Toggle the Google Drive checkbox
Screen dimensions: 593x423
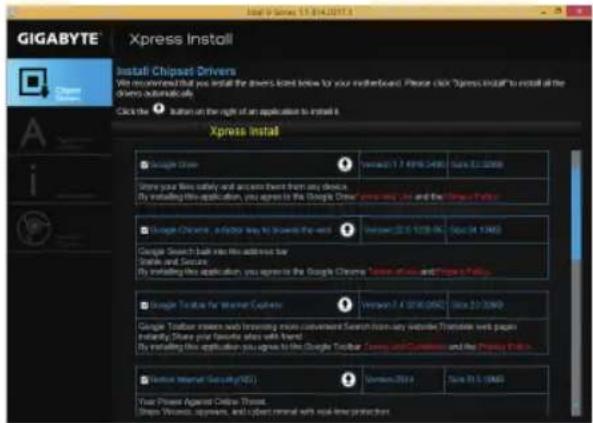click(144, 165)
